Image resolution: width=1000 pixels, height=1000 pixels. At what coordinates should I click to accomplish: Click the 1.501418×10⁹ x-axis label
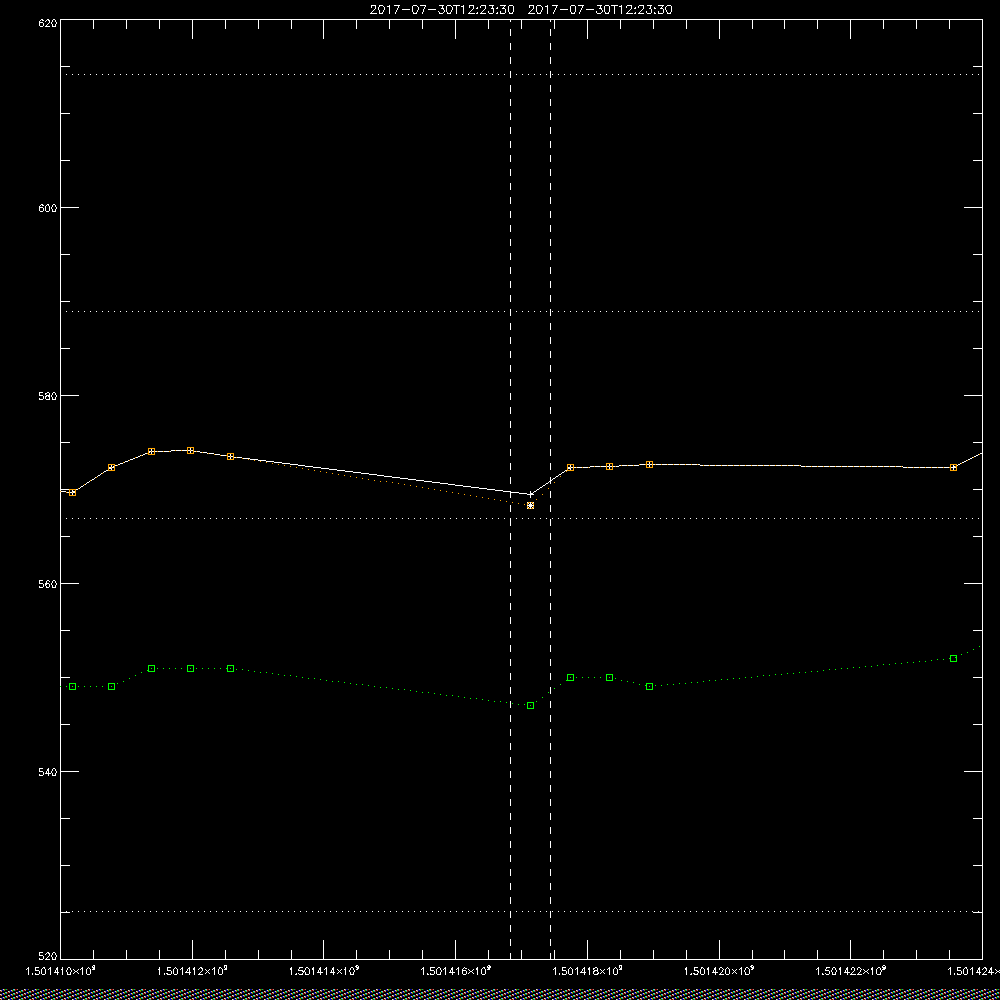587,971
